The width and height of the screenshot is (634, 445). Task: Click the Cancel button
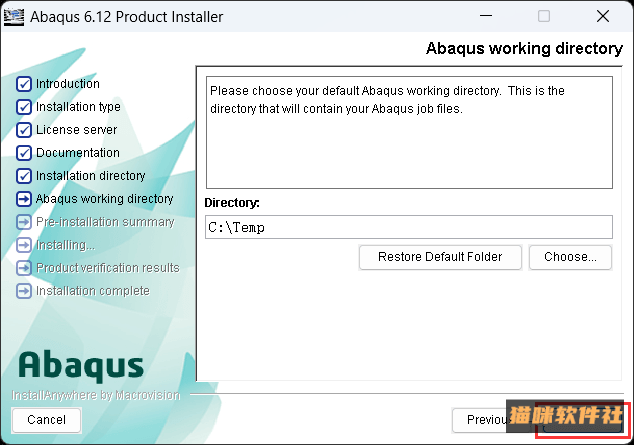pos(46,420)
